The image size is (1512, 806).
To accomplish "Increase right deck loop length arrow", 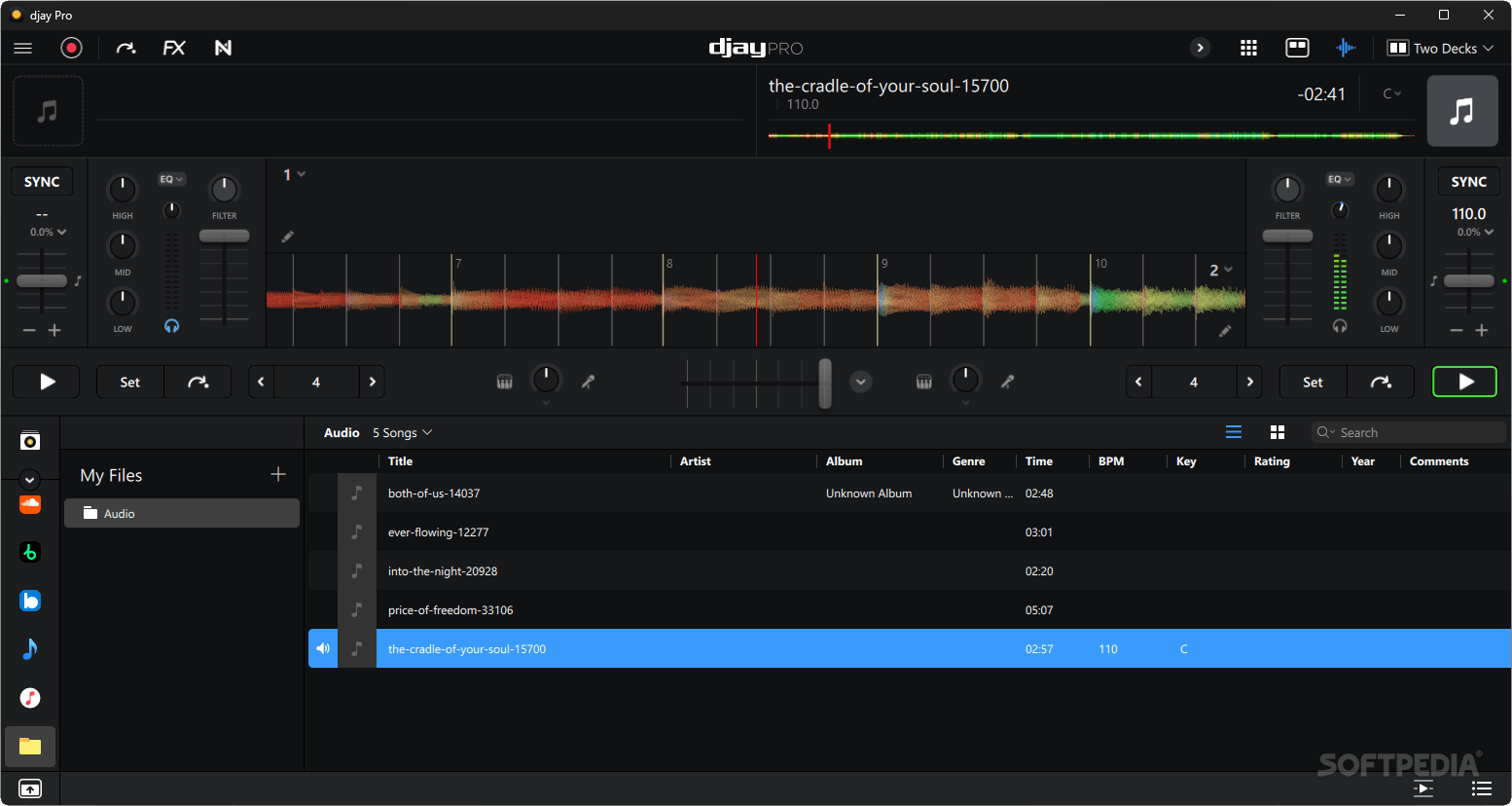I will [x=1249, y=382].
